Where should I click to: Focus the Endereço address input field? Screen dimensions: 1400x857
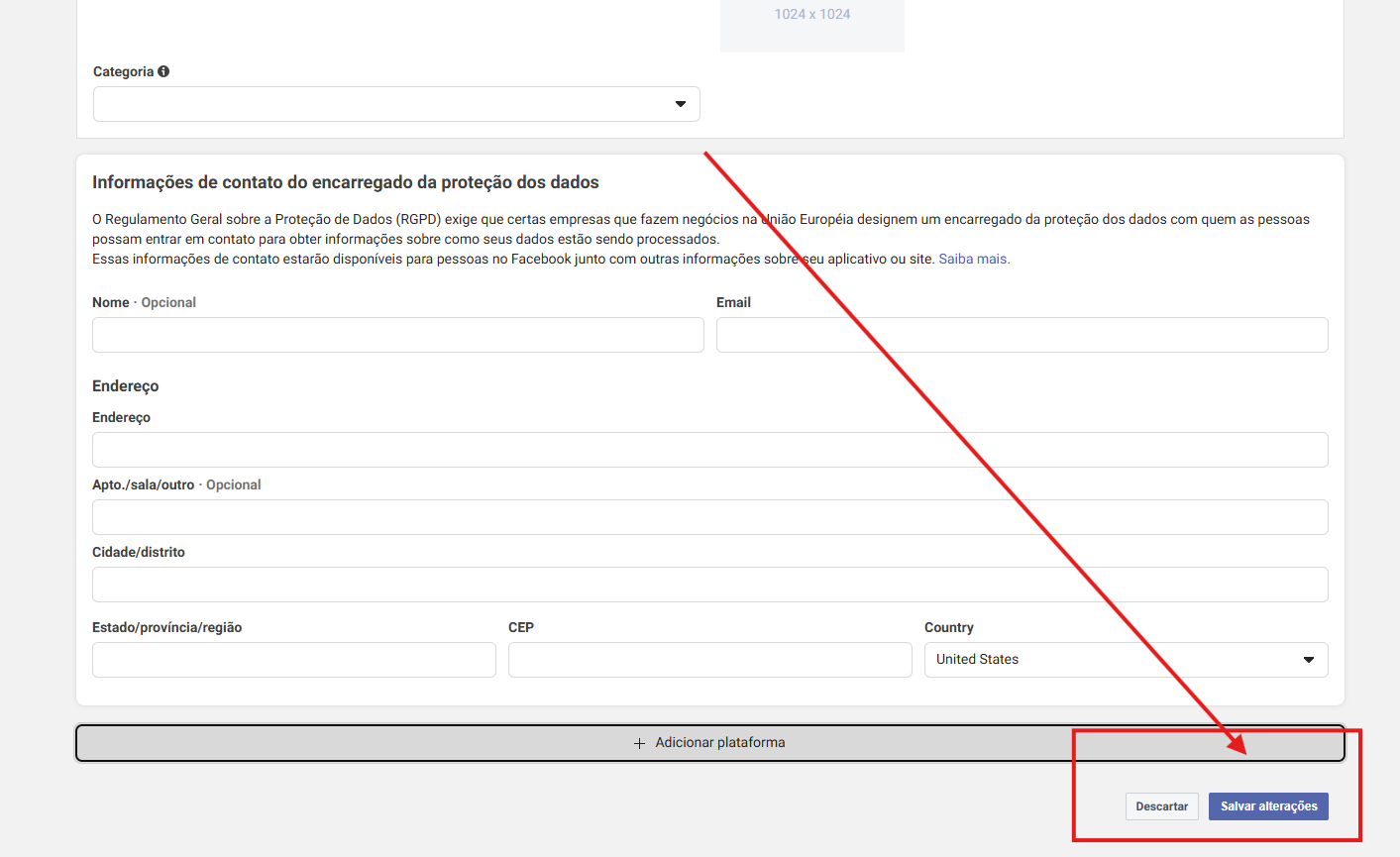tap(710, 450)
